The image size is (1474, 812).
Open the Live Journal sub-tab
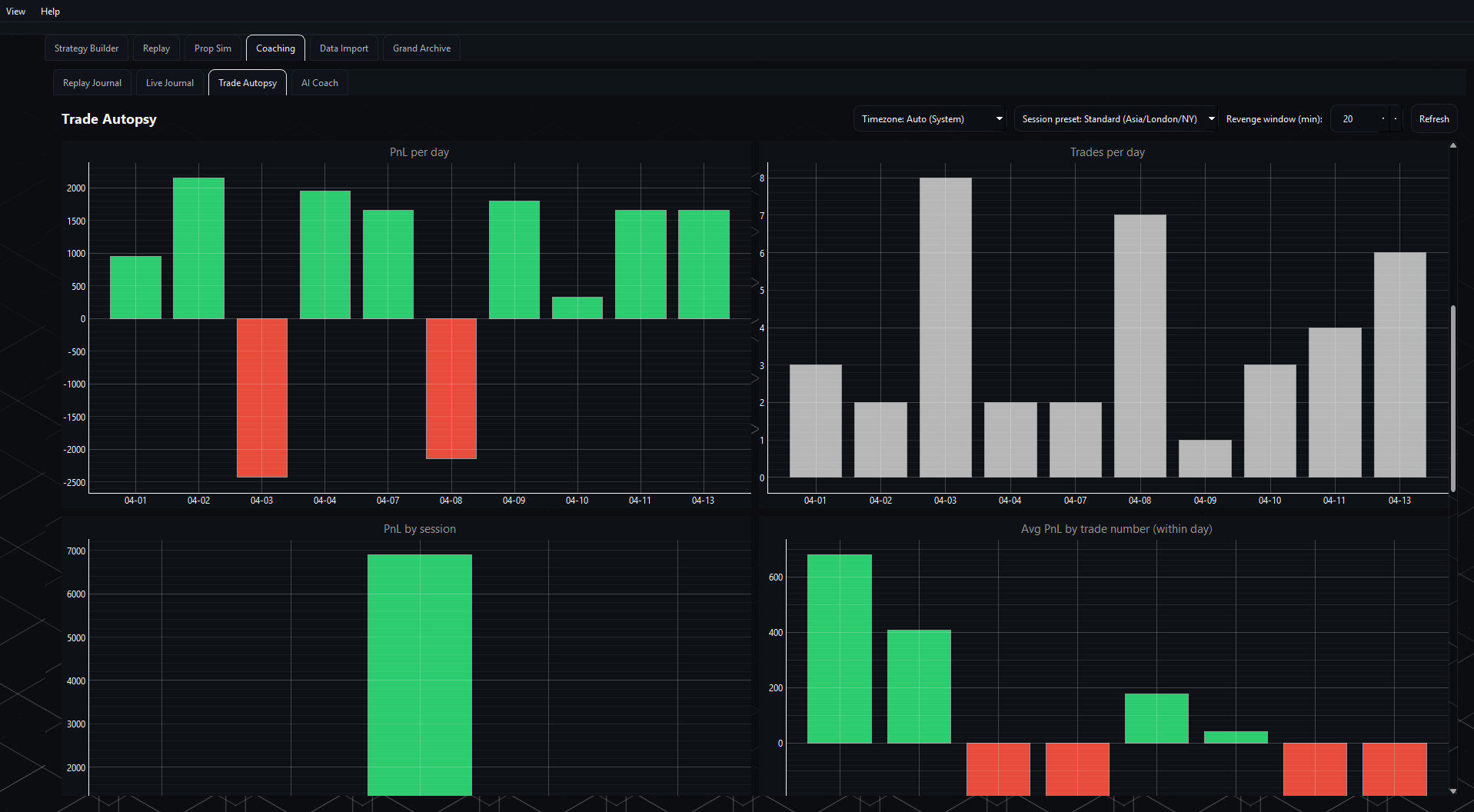click(169, 82)
